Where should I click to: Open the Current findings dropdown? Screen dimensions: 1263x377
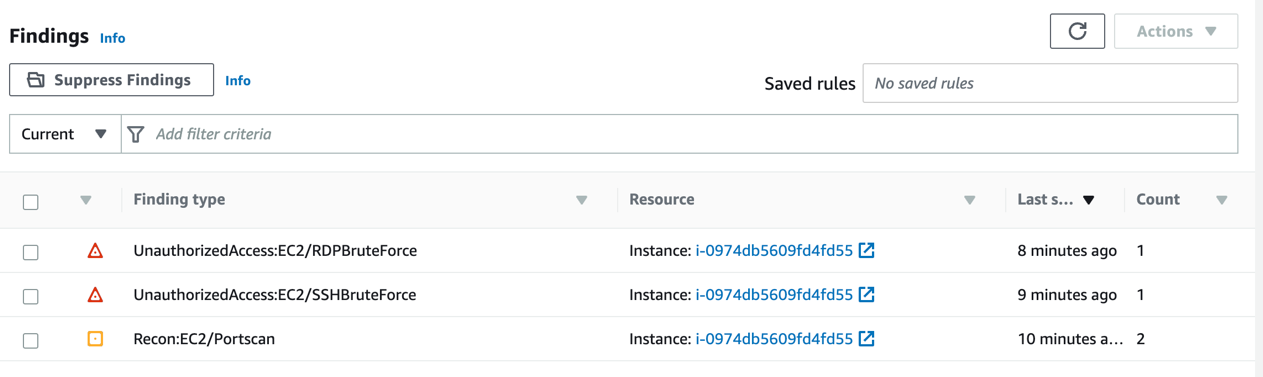click(65, 134)
